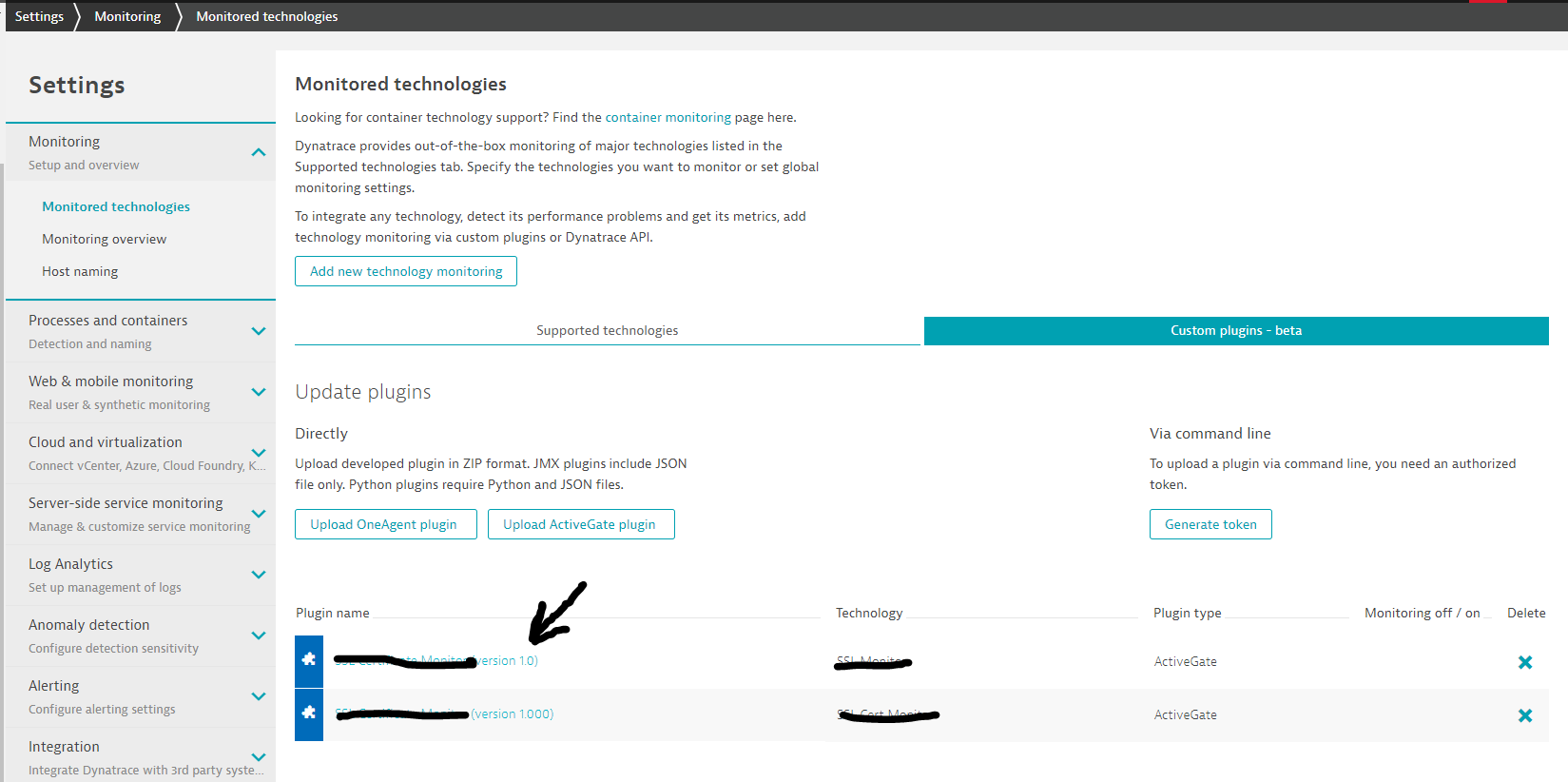1568x782 pixels.
Task: Select the Custom plugins - beta tab
Action: (x=1235, y=330)
